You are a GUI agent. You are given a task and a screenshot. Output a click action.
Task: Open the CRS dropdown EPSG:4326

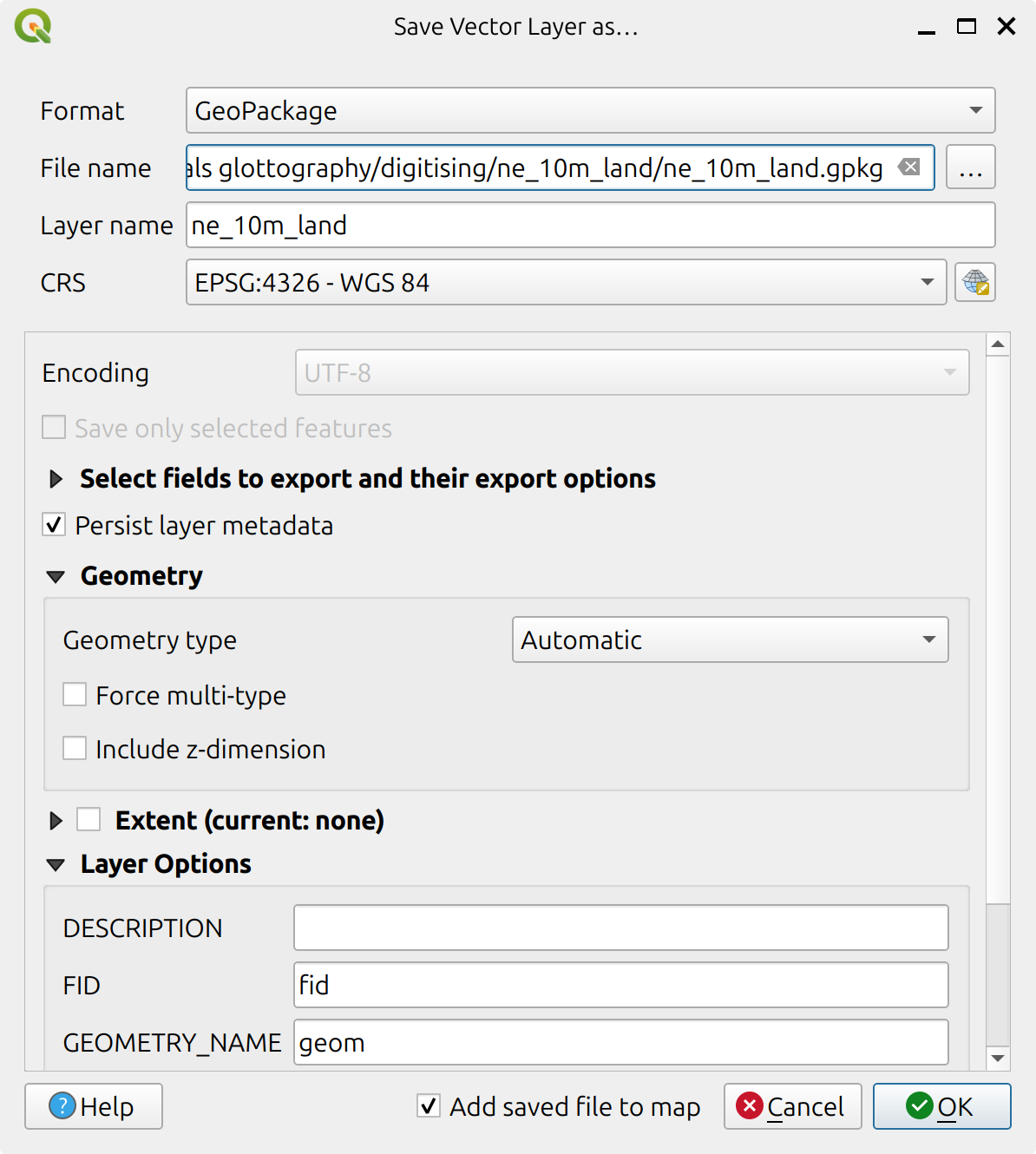point(566,283)
